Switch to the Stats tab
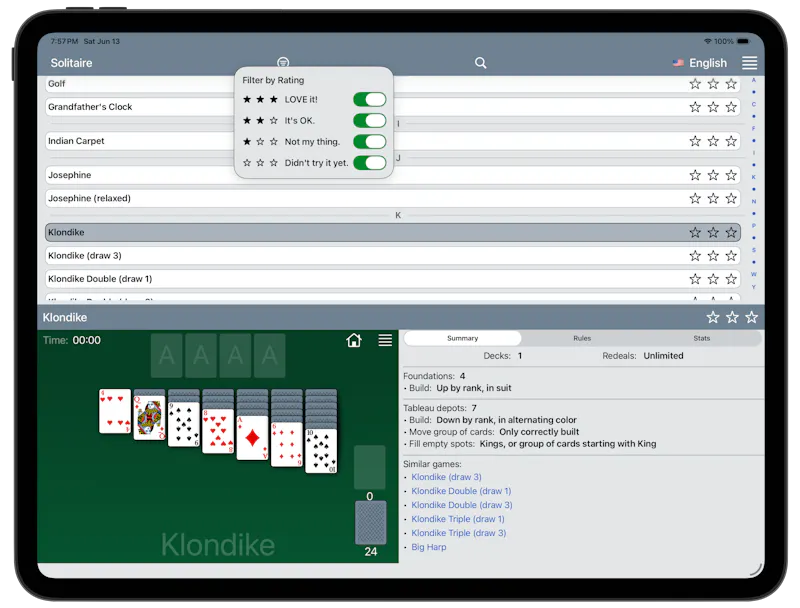800x608 pixels. (702, 338)
